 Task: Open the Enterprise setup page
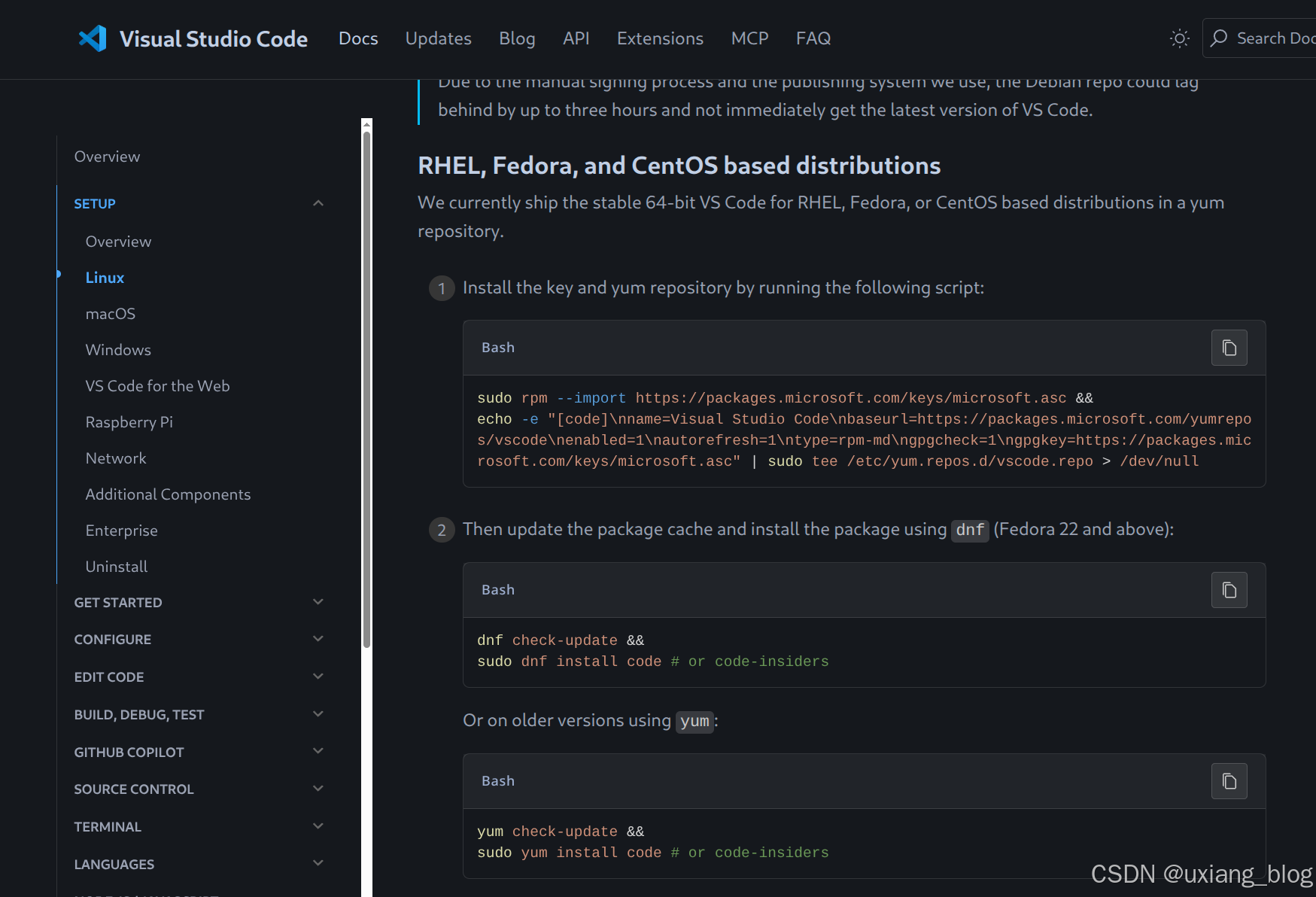click(x=122, y=531)
